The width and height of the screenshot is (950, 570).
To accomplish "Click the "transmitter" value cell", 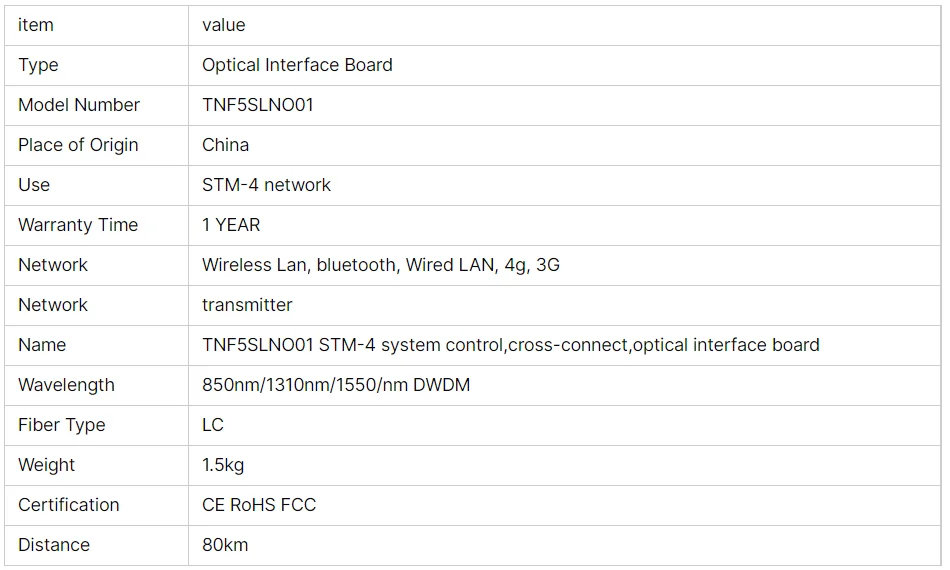I will [247, 305].
